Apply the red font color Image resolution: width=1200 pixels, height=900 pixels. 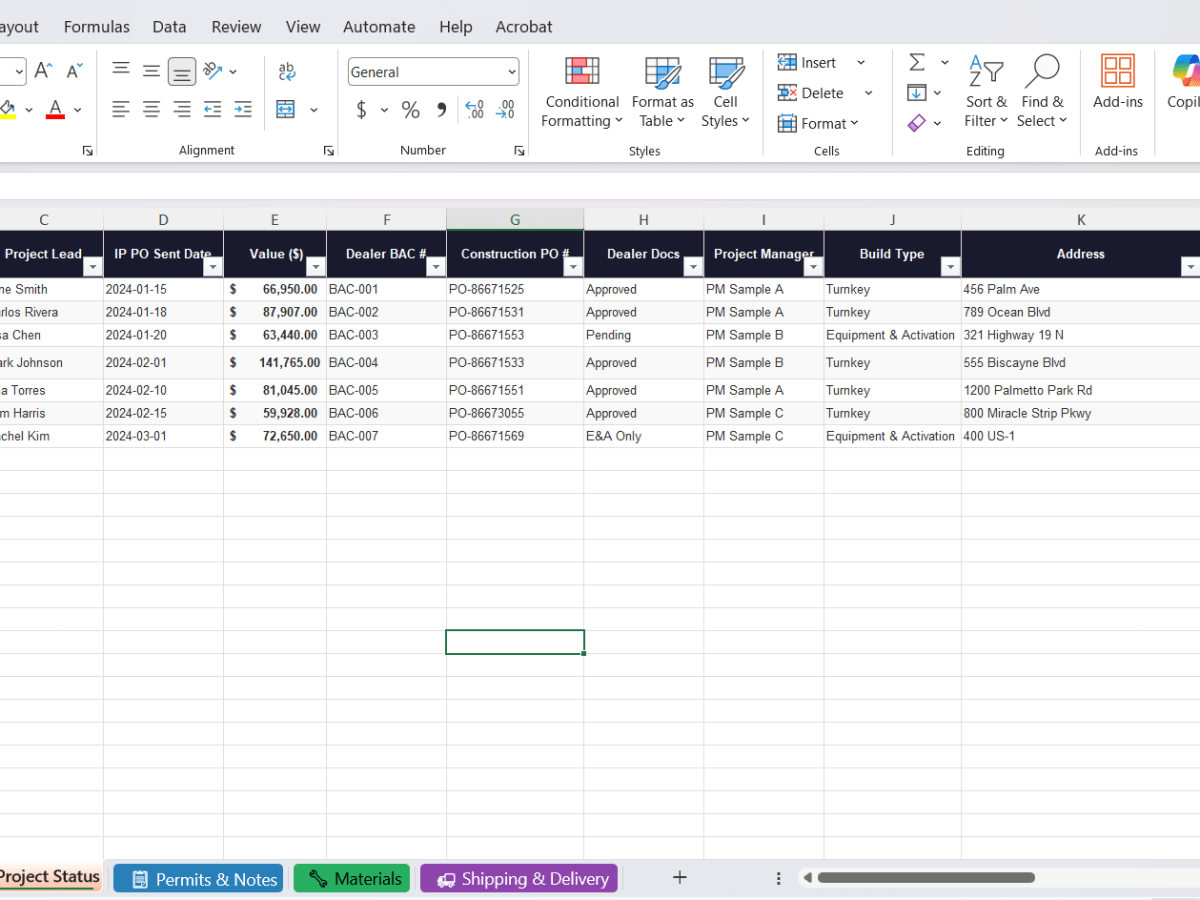55,109
